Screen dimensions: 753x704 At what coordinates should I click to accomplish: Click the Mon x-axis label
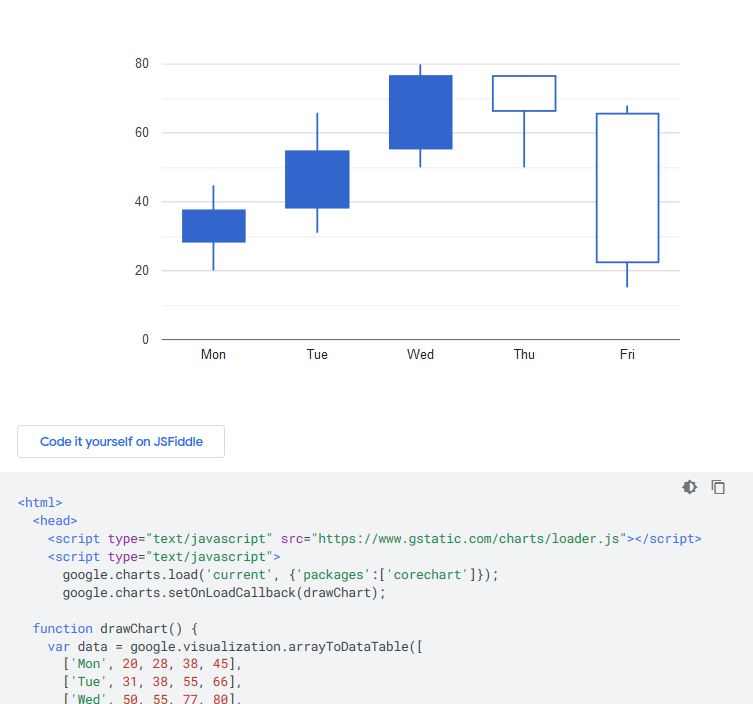pyautogui.click(x=213, y=354)
